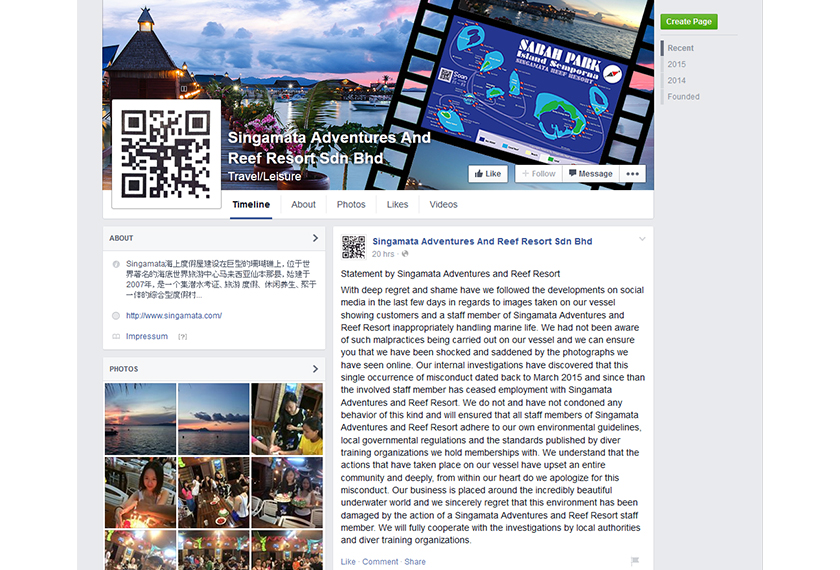Like the statement post
Viewport: 840px width, 570px height.
point(348,561)
